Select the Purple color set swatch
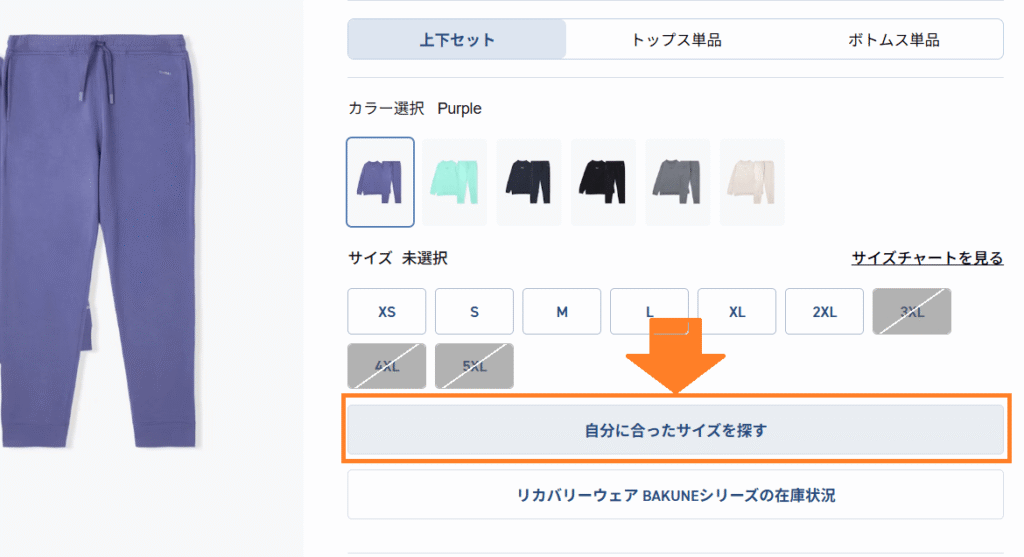 (380, 182)
